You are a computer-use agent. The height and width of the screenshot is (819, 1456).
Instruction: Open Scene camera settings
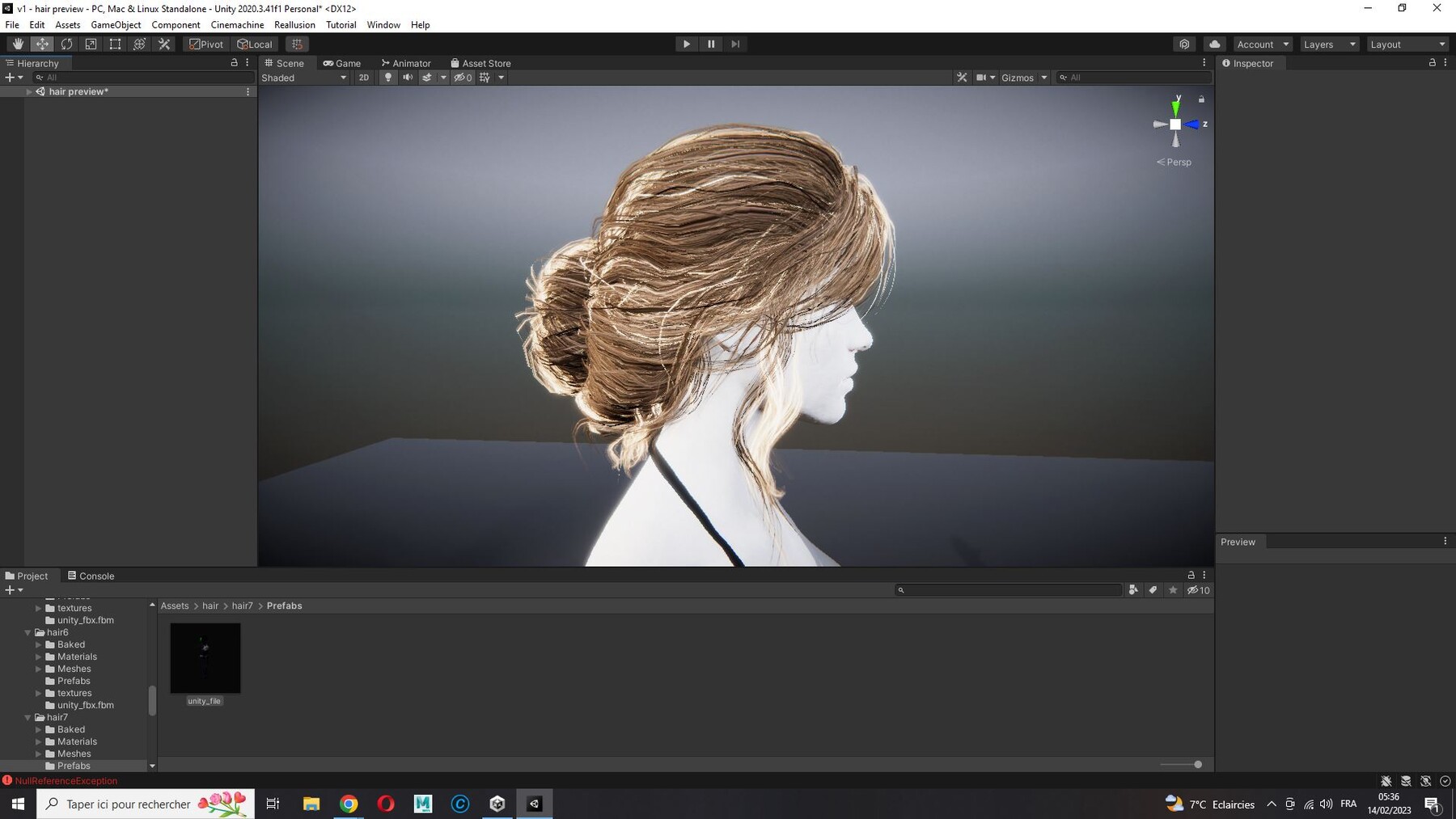pos(985,78)
